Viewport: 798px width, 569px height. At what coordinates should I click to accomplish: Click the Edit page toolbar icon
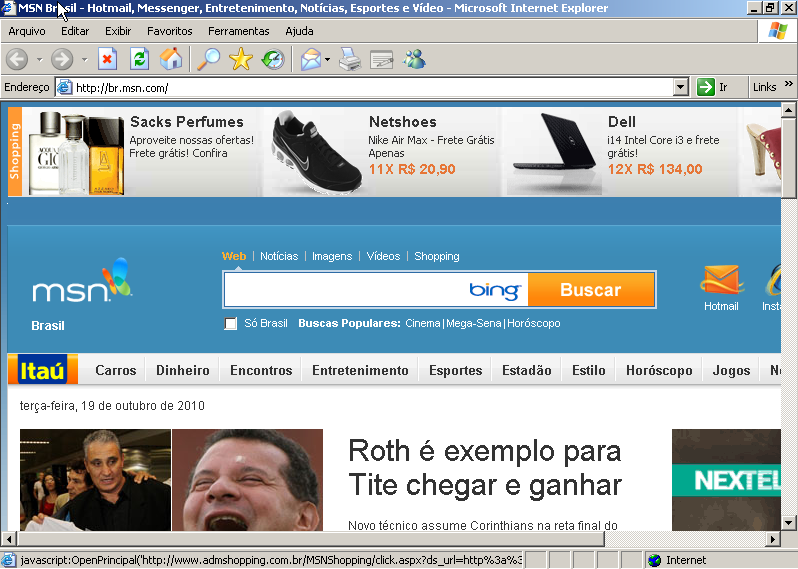pos(382,60)
